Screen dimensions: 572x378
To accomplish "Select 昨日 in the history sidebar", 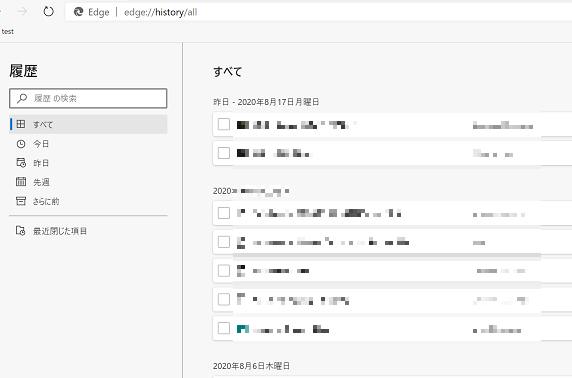I will pyautogui.click(x=88, y=163).
